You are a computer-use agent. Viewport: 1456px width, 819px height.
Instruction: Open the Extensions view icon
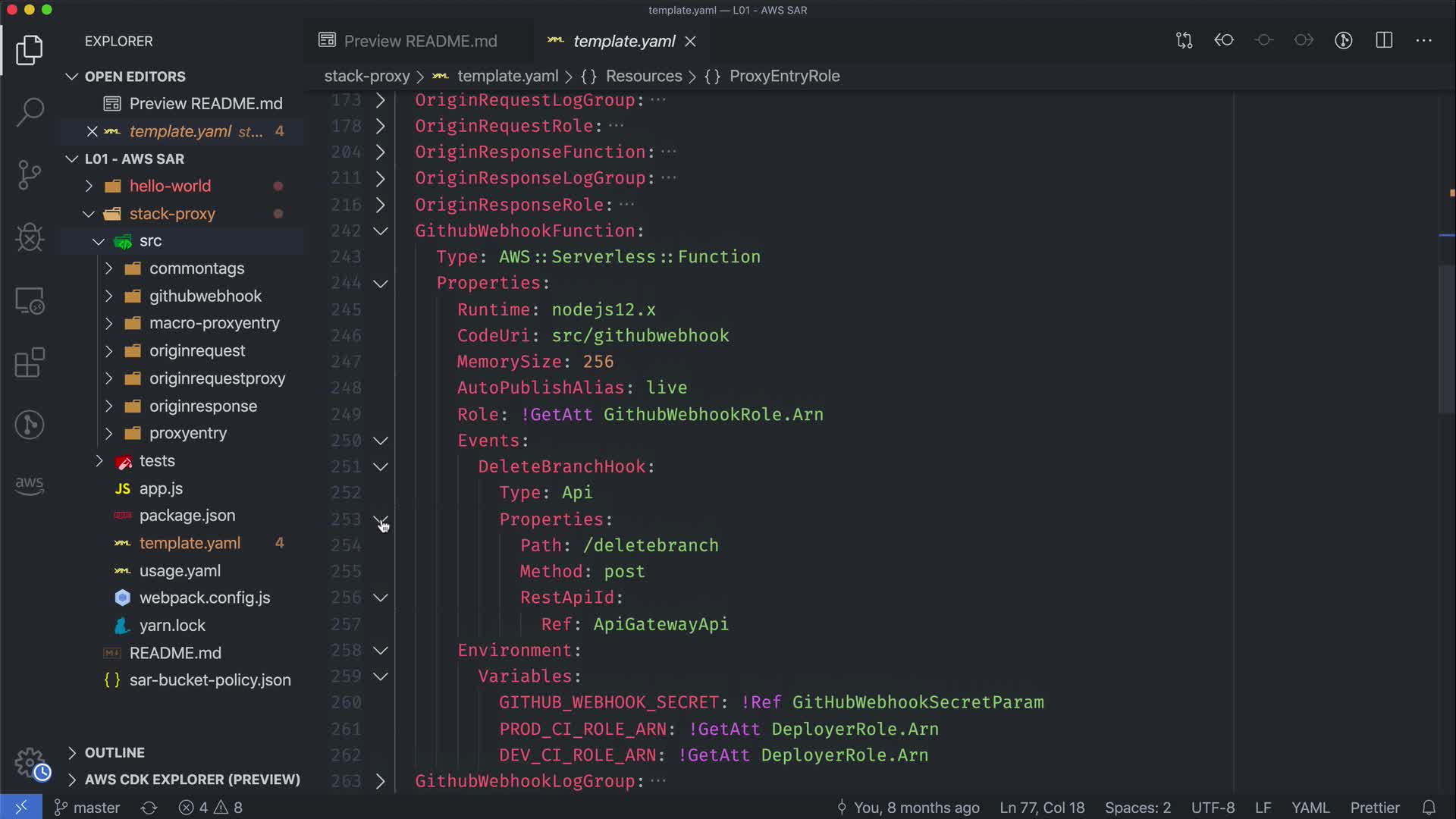30,362
